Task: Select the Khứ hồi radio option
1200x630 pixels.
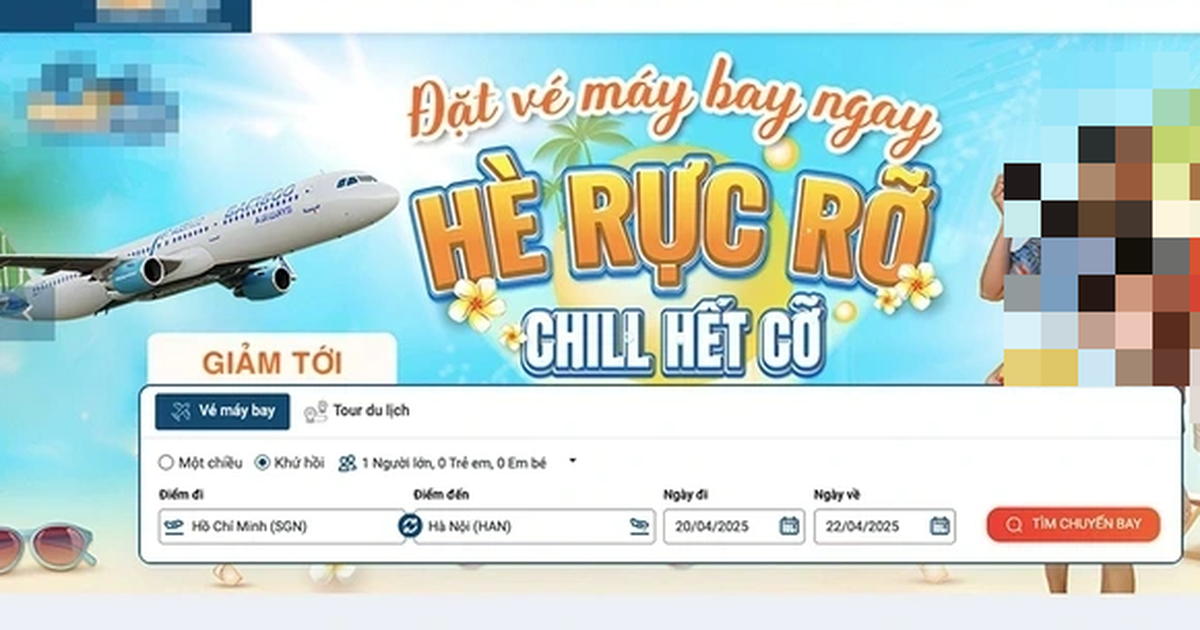Action: point(262,463)
